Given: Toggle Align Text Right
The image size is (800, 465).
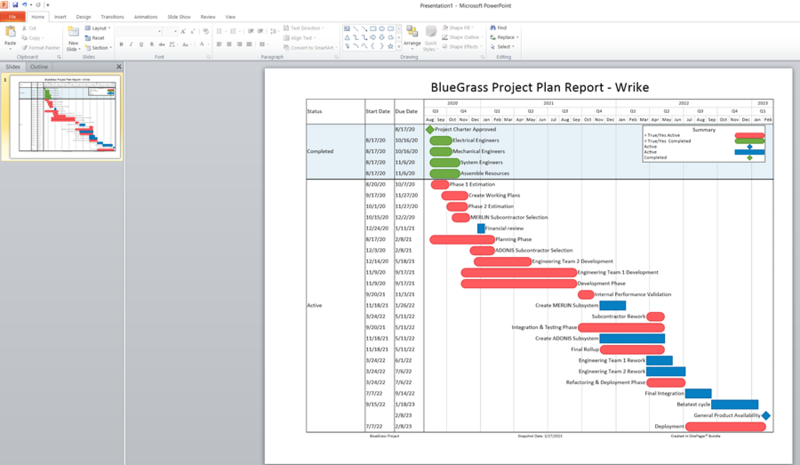Looking at the screenshot, I should (239, 44).
